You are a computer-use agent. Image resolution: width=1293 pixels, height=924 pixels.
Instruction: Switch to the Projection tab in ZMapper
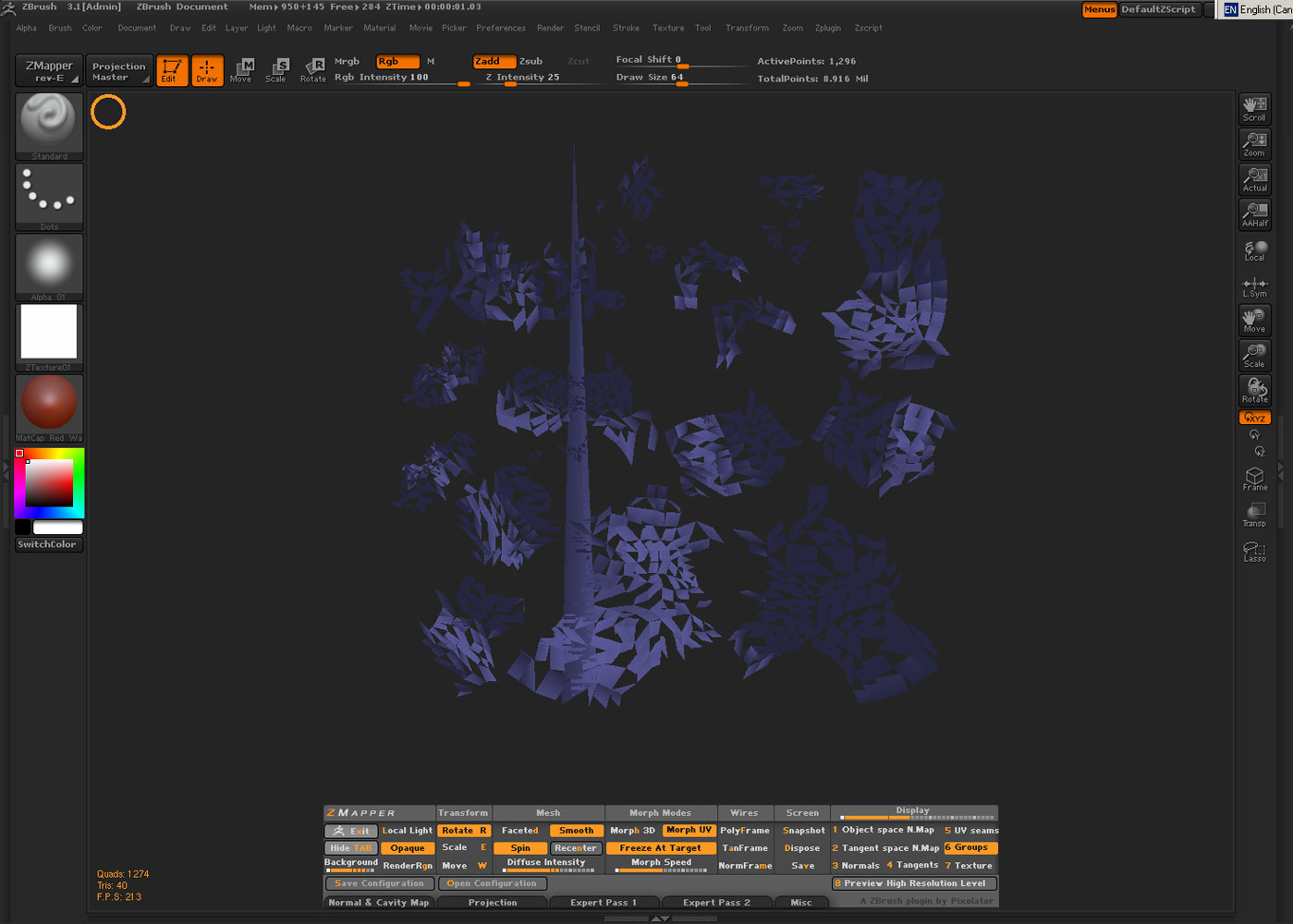[x=492, y=902]
